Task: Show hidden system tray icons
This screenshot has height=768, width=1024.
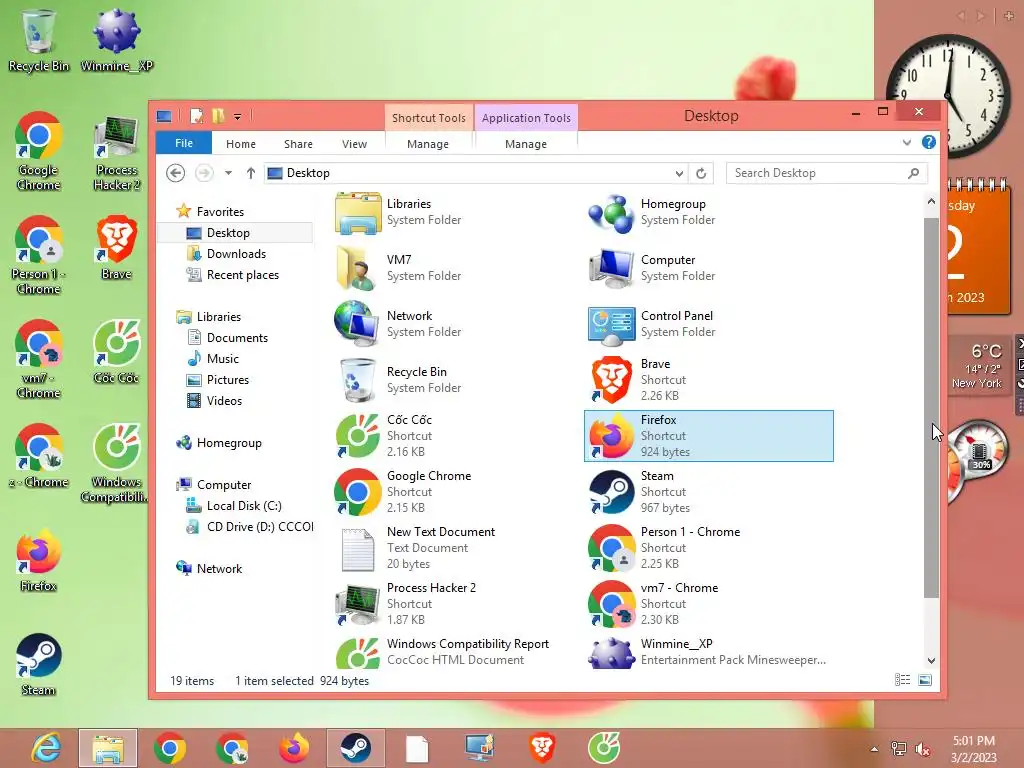Action: coord(874,749)
